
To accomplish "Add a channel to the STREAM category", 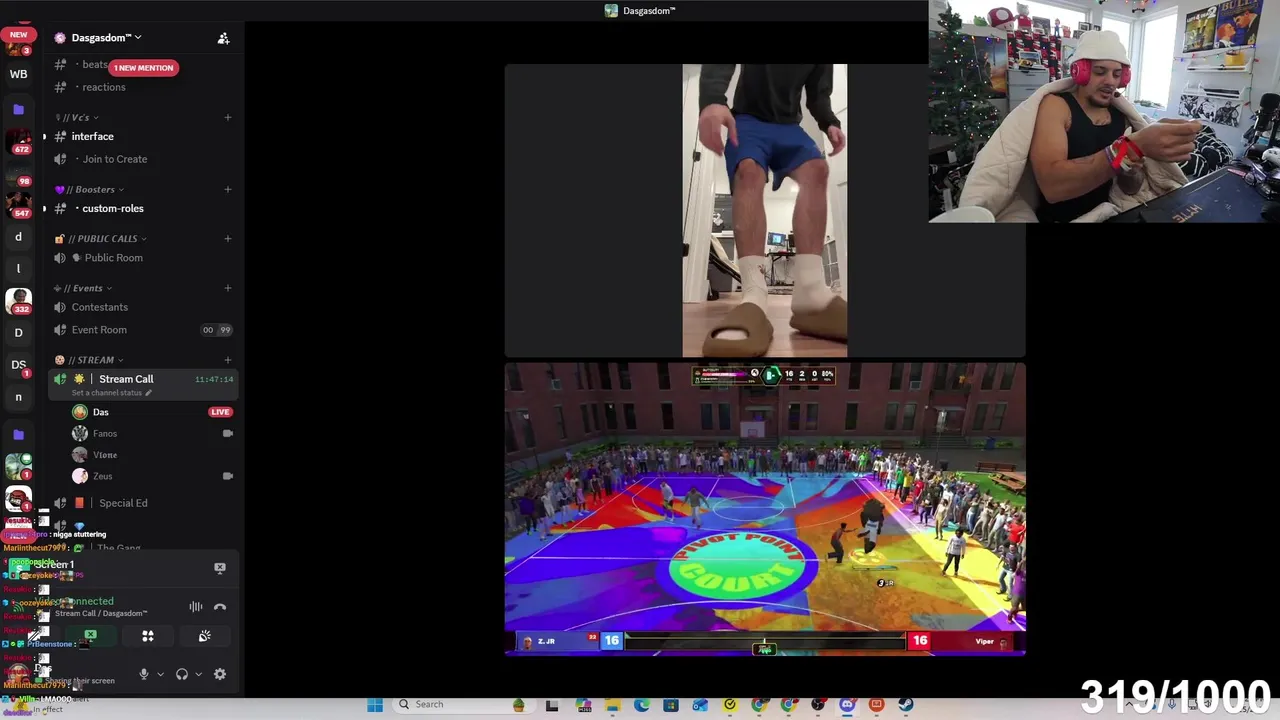I will pos(227,360).
